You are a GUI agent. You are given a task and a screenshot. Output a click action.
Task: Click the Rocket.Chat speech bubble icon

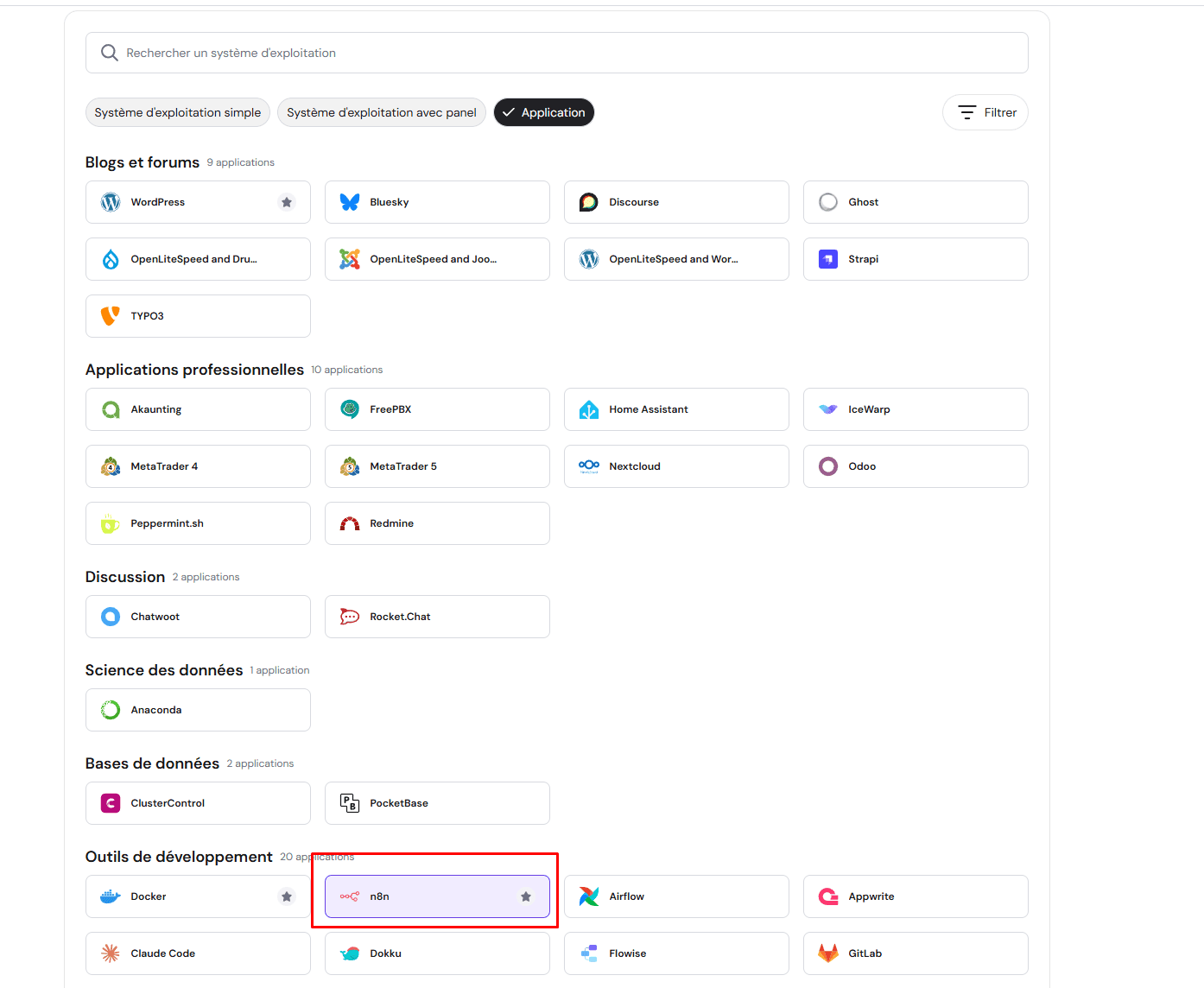[350, 617]
